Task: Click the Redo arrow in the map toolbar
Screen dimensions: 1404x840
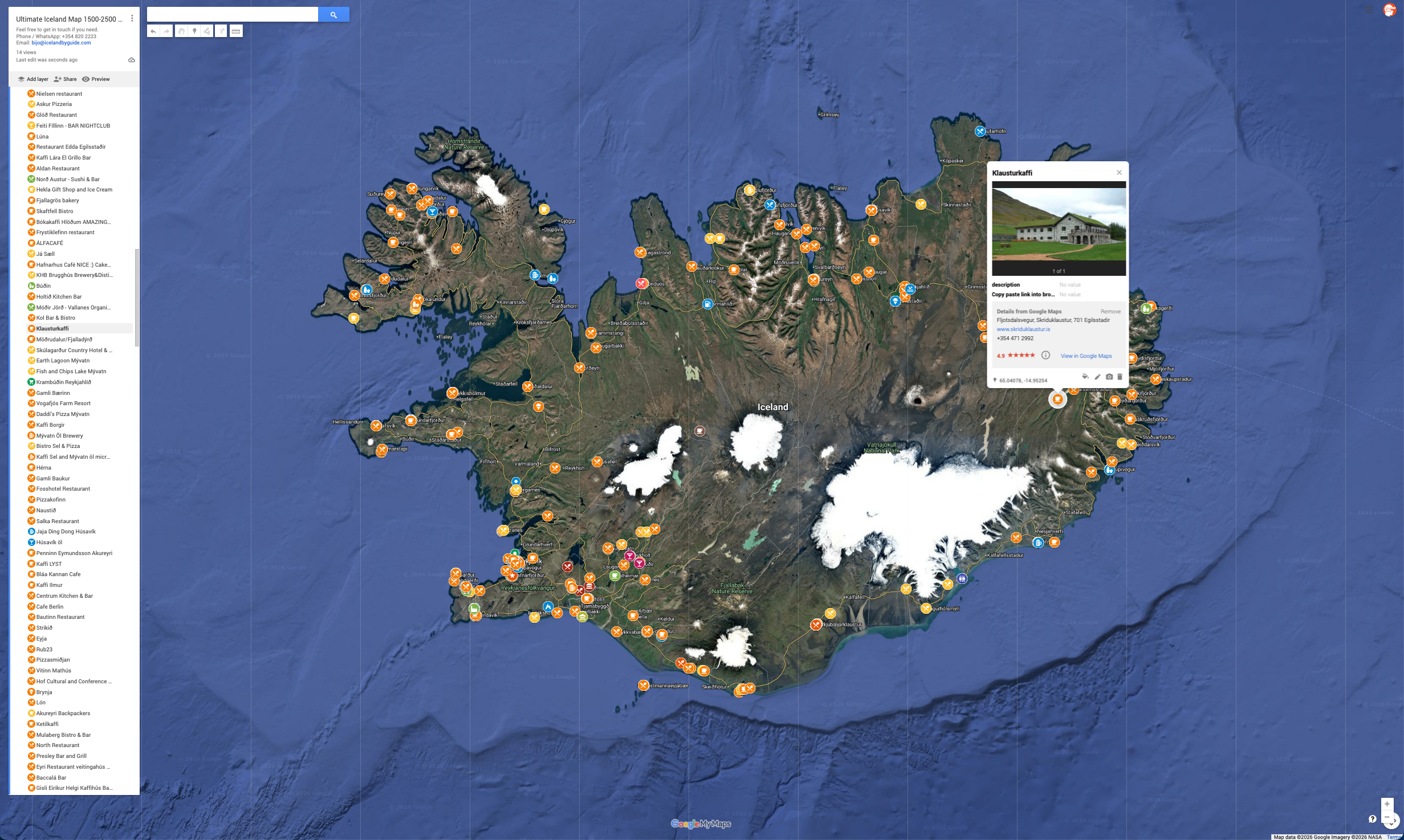Action: pos(166,31)
